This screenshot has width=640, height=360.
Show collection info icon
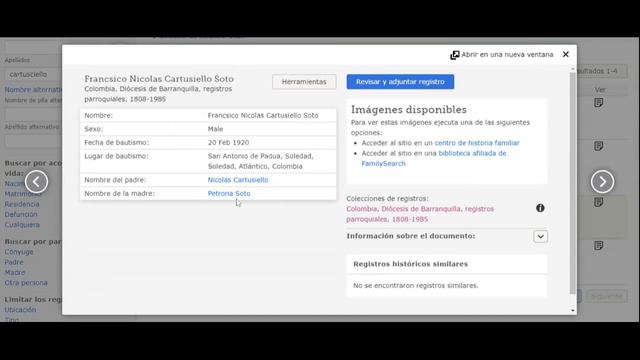click(540, 208)
